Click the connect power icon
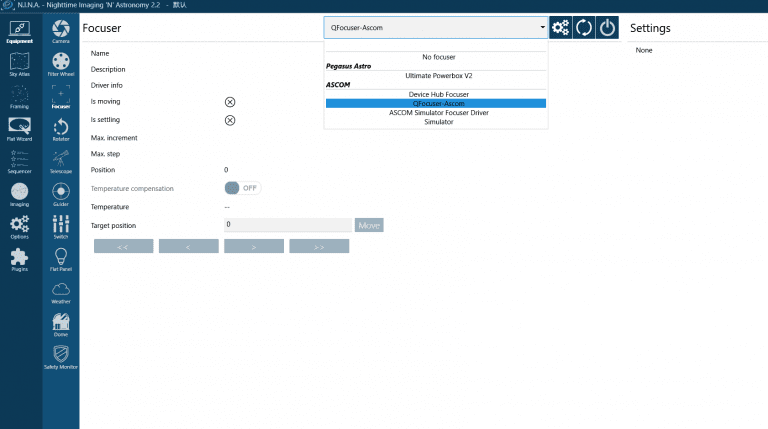 coord(607,28)
